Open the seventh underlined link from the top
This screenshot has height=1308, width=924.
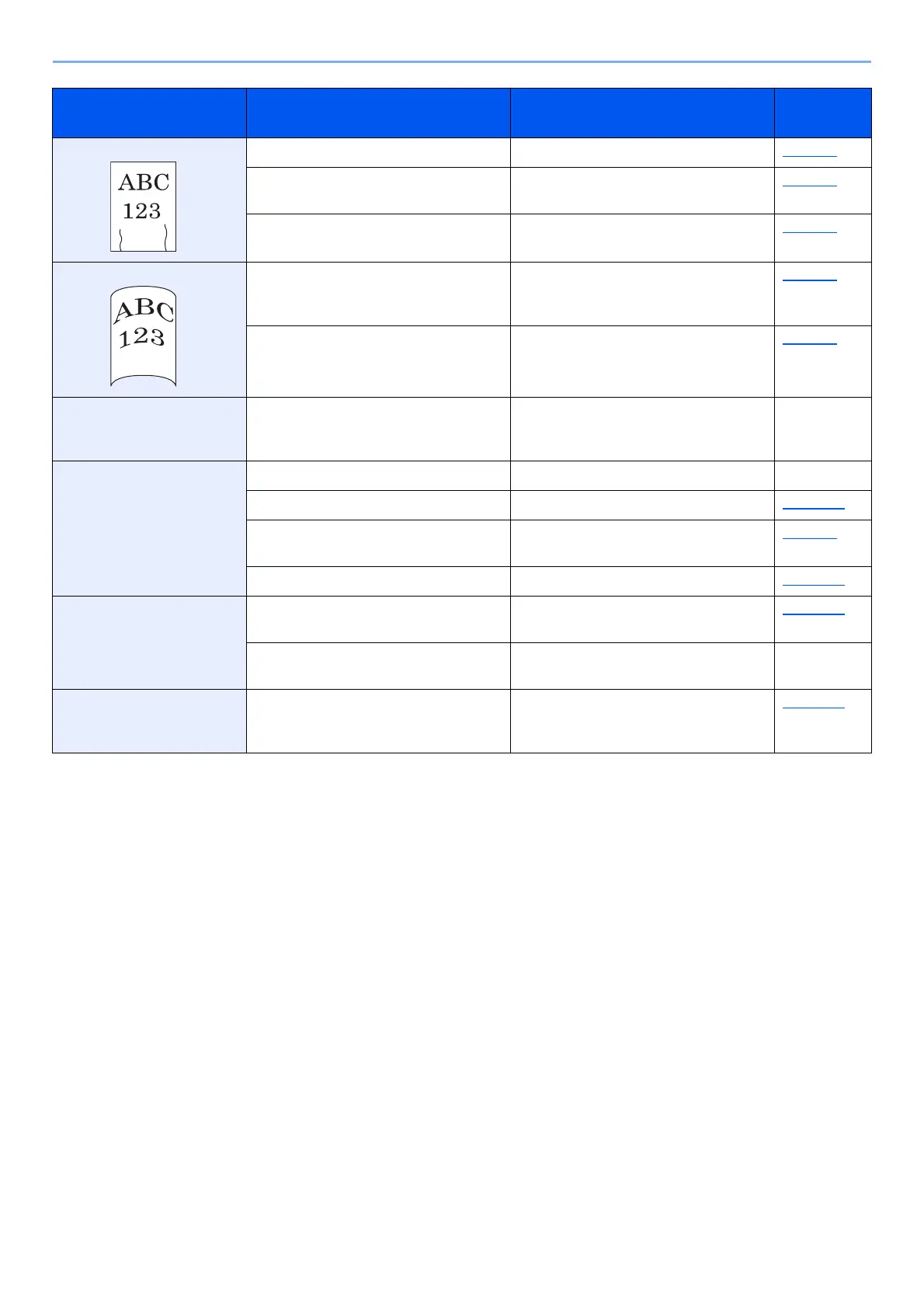[810, 537]
